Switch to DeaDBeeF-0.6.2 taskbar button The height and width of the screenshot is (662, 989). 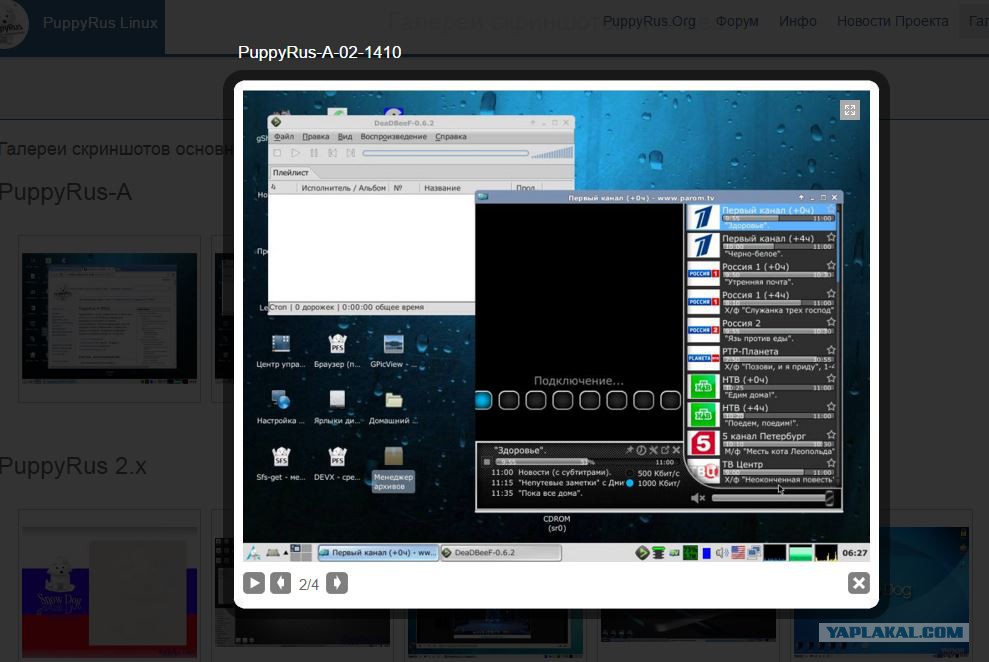(x=500, y=553)
